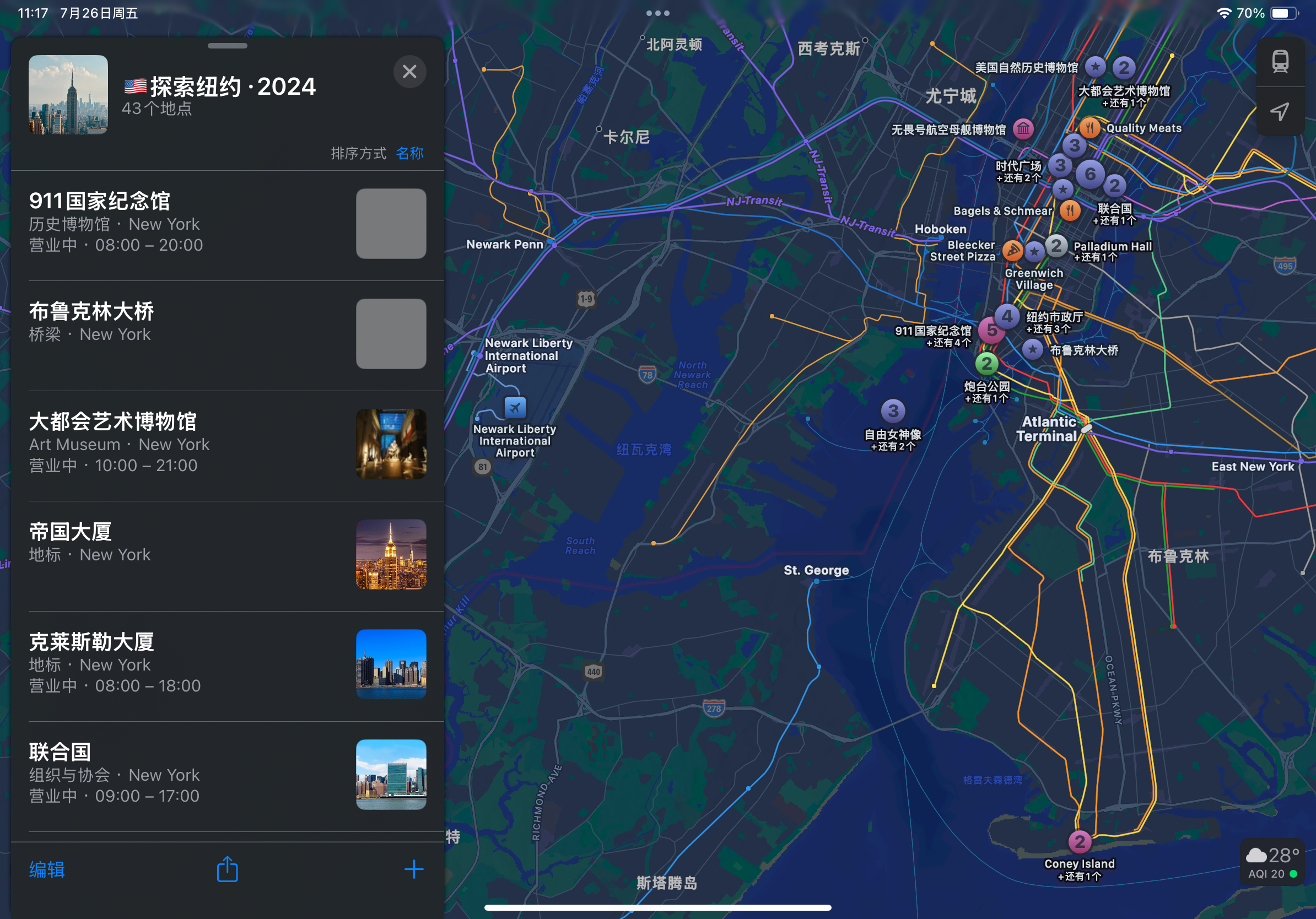This screenshot has width=1316, height=919.
Task: Tap the guide cover photo thumbnail
Action: point(68,95)
